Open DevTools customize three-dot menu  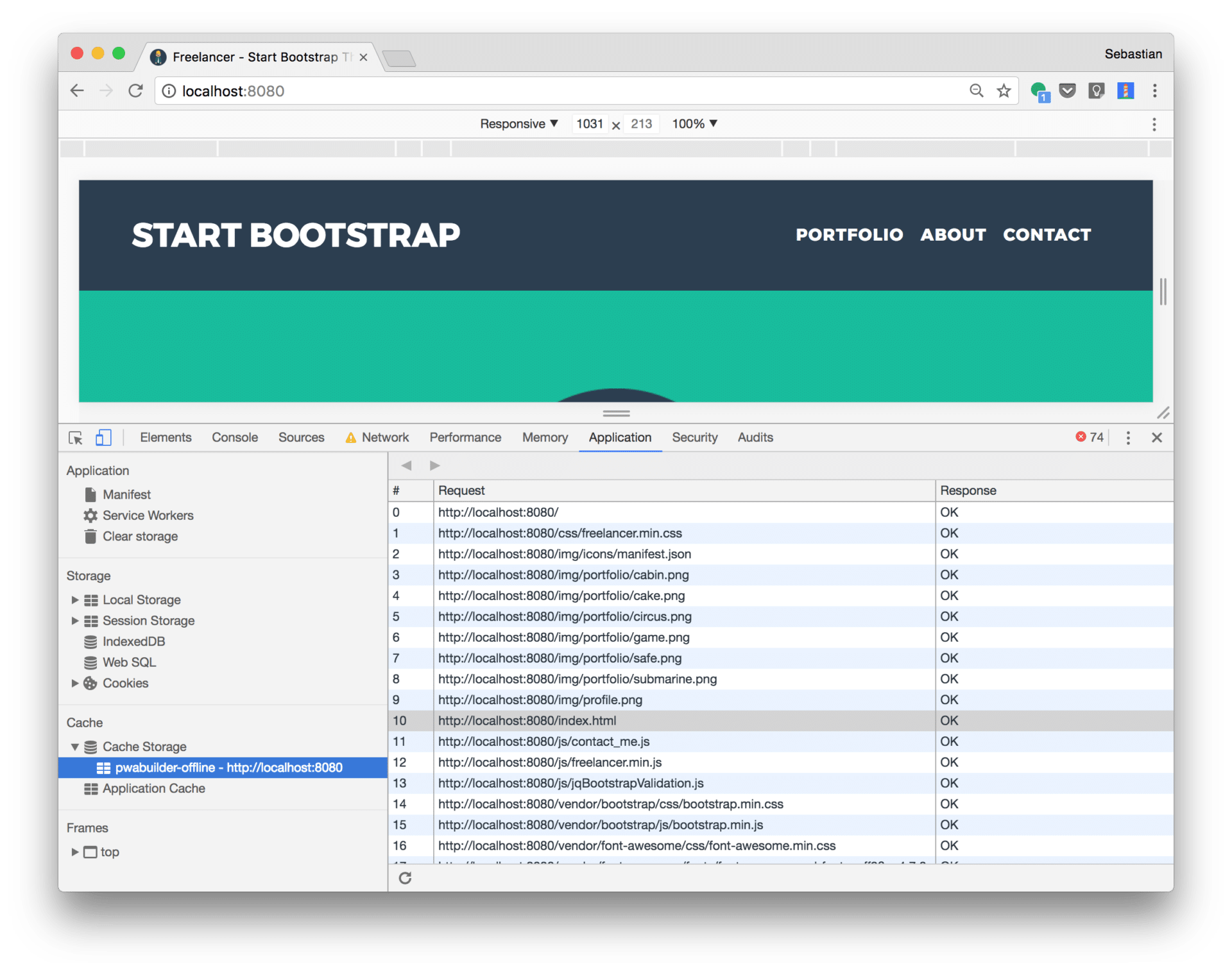coord(1128,438)
